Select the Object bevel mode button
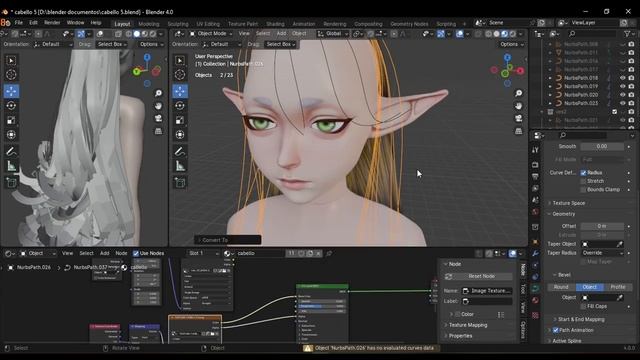 coord(589,287)
